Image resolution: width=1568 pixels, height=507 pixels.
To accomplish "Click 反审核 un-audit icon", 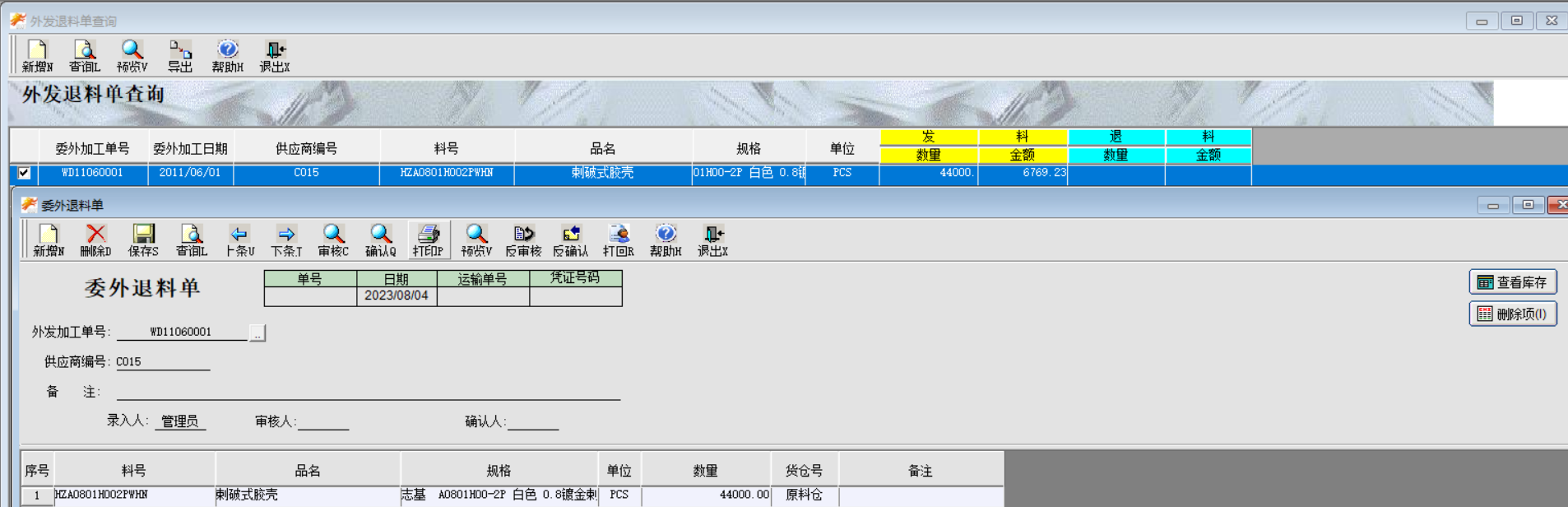I will 523,240.
